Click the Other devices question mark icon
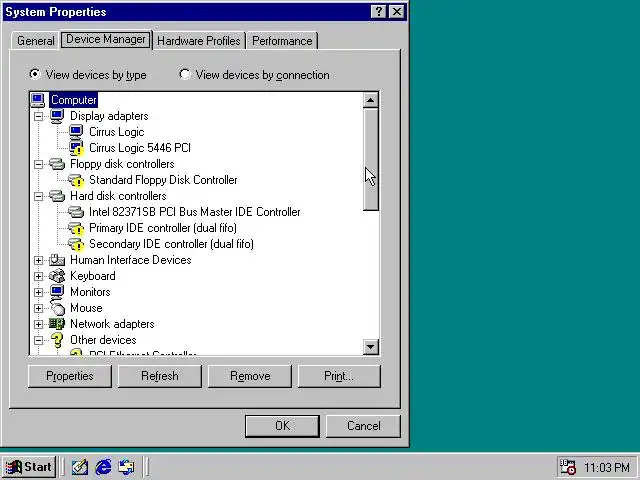 57,340
